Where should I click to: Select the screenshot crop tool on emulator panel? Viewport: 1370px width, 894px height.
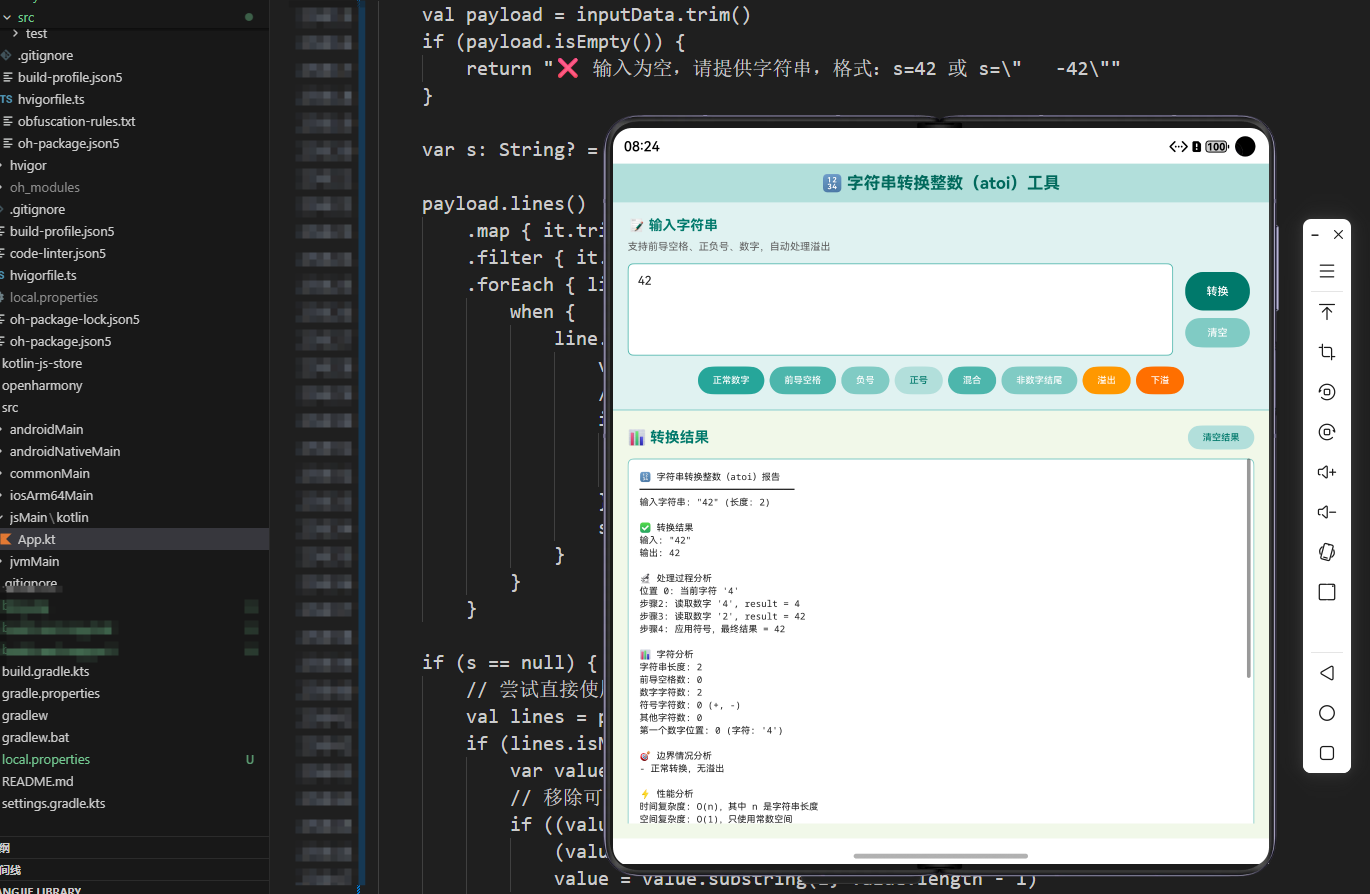[x=1327, y=351]
